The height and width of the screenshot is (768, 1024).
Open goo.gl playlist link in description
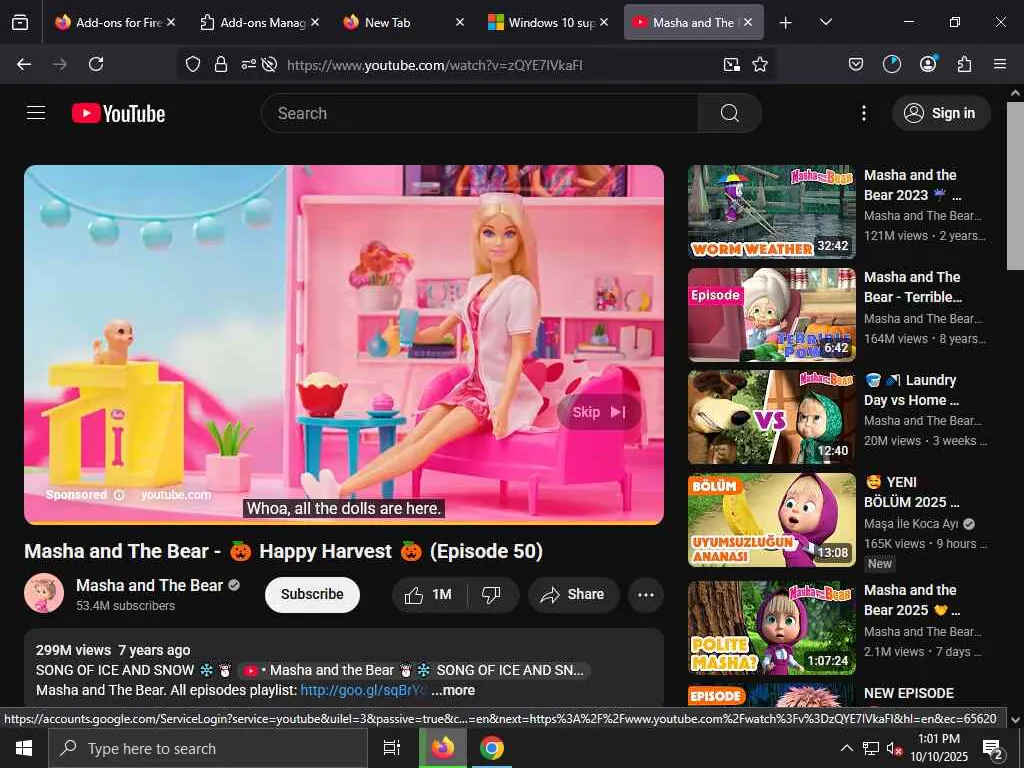click(x=363, y=690)
